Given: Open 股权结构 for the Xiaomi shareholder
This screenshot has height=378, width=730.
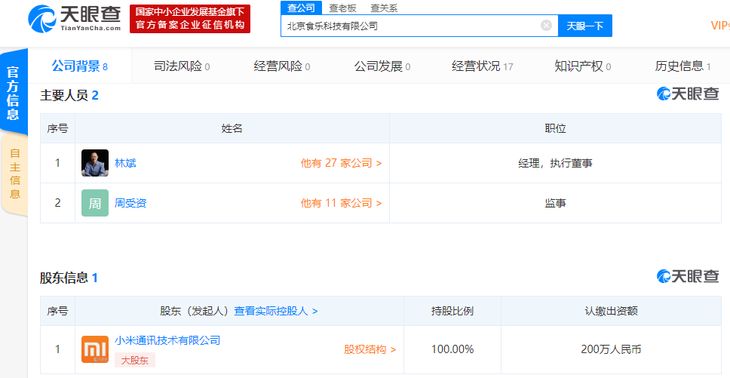Looking at the screenshot, I should [x=370, y=349].
